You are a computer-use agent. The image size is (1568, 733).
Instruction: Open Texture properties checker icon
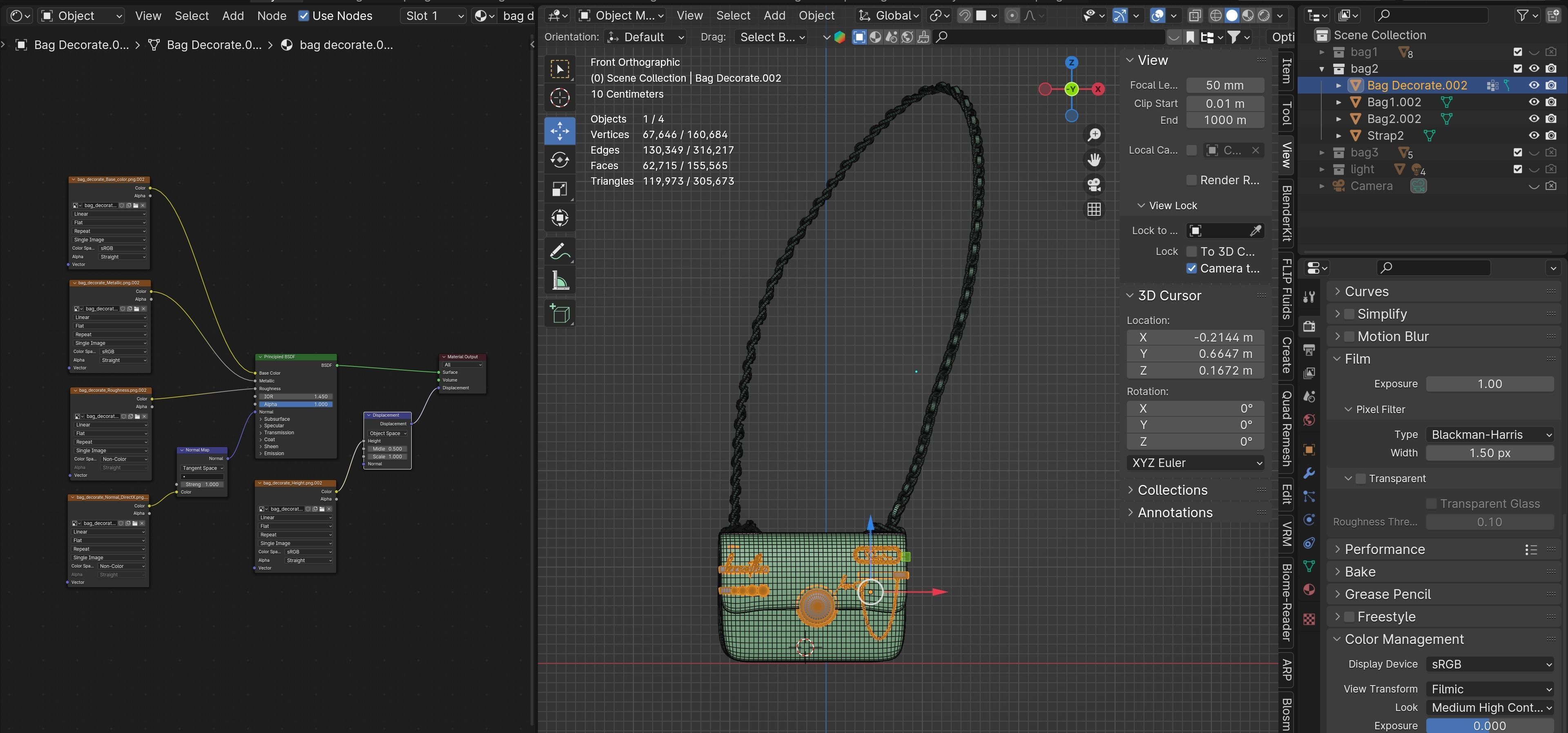pos(1309,619)
